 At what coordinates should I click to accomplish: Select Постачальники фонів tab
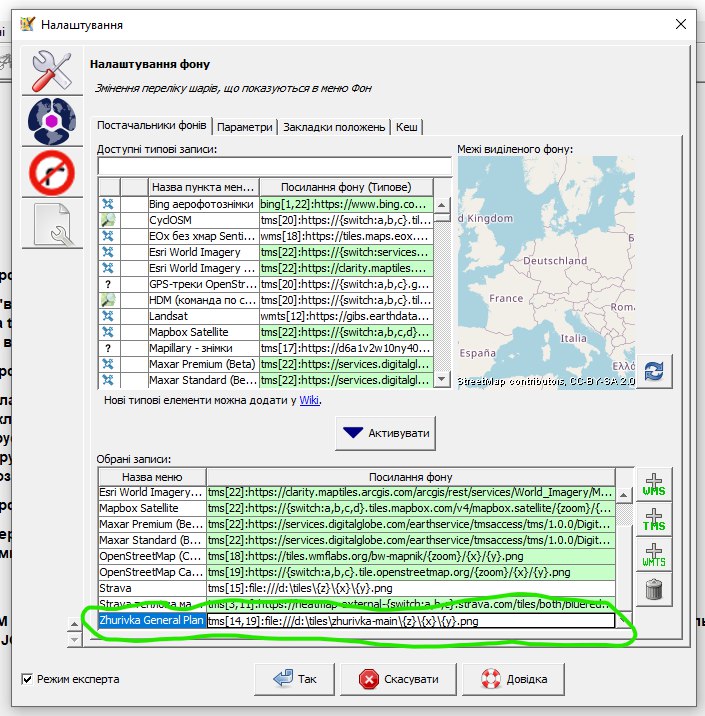pos(152,125)
